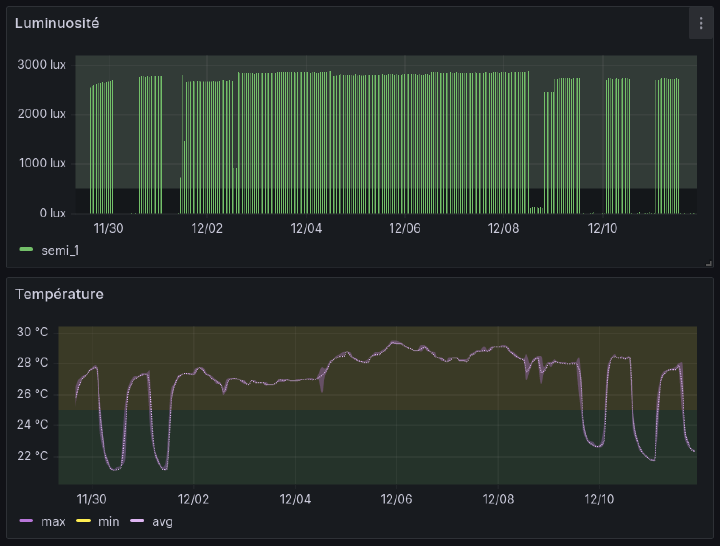Toggle the min series in temperature legend

[x=108, y=522]
